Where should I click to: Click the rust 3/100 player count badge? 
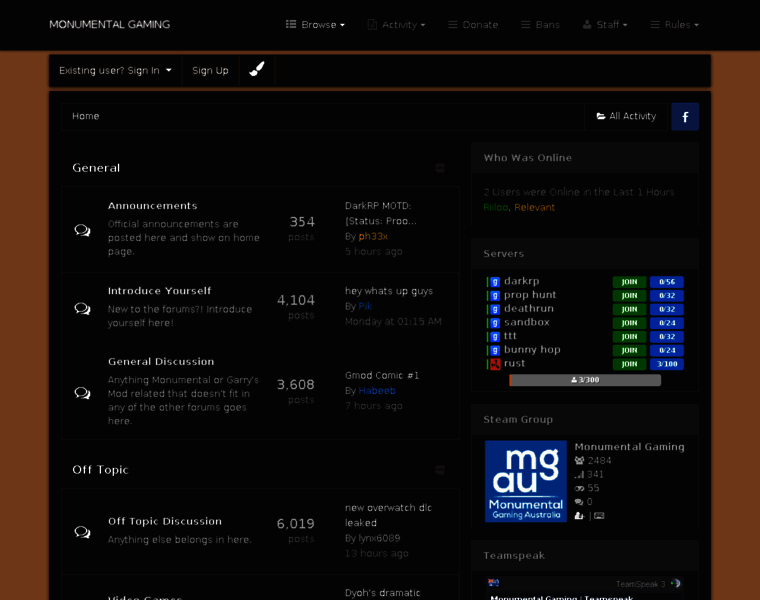666,363
